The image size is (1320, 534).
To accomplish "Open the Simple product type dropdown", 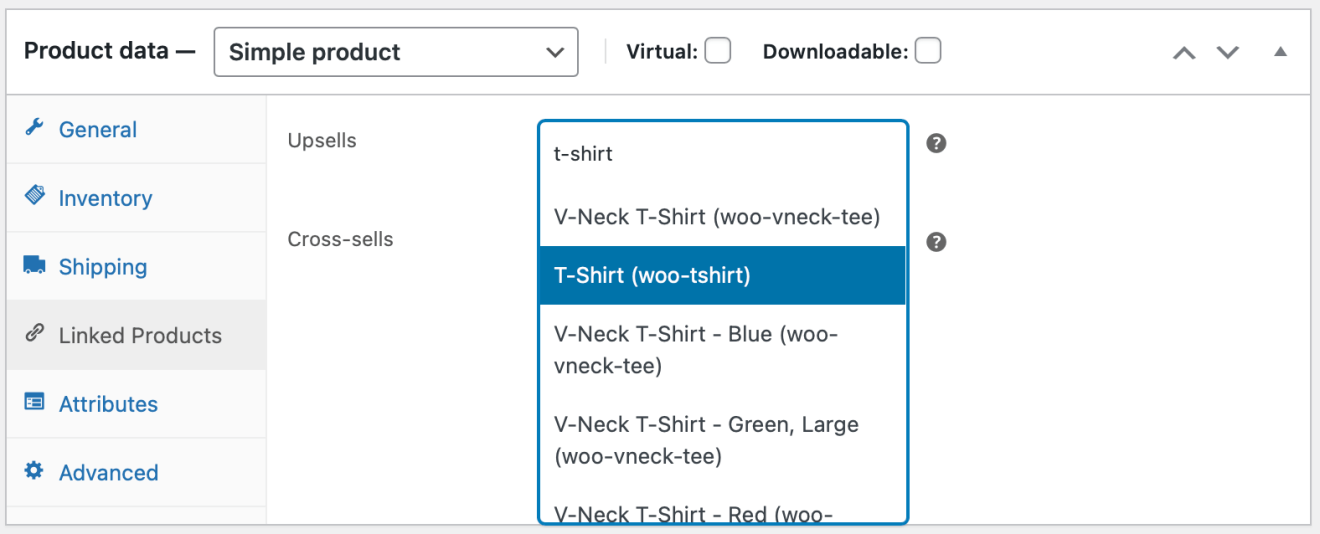I will click(396, 52).
